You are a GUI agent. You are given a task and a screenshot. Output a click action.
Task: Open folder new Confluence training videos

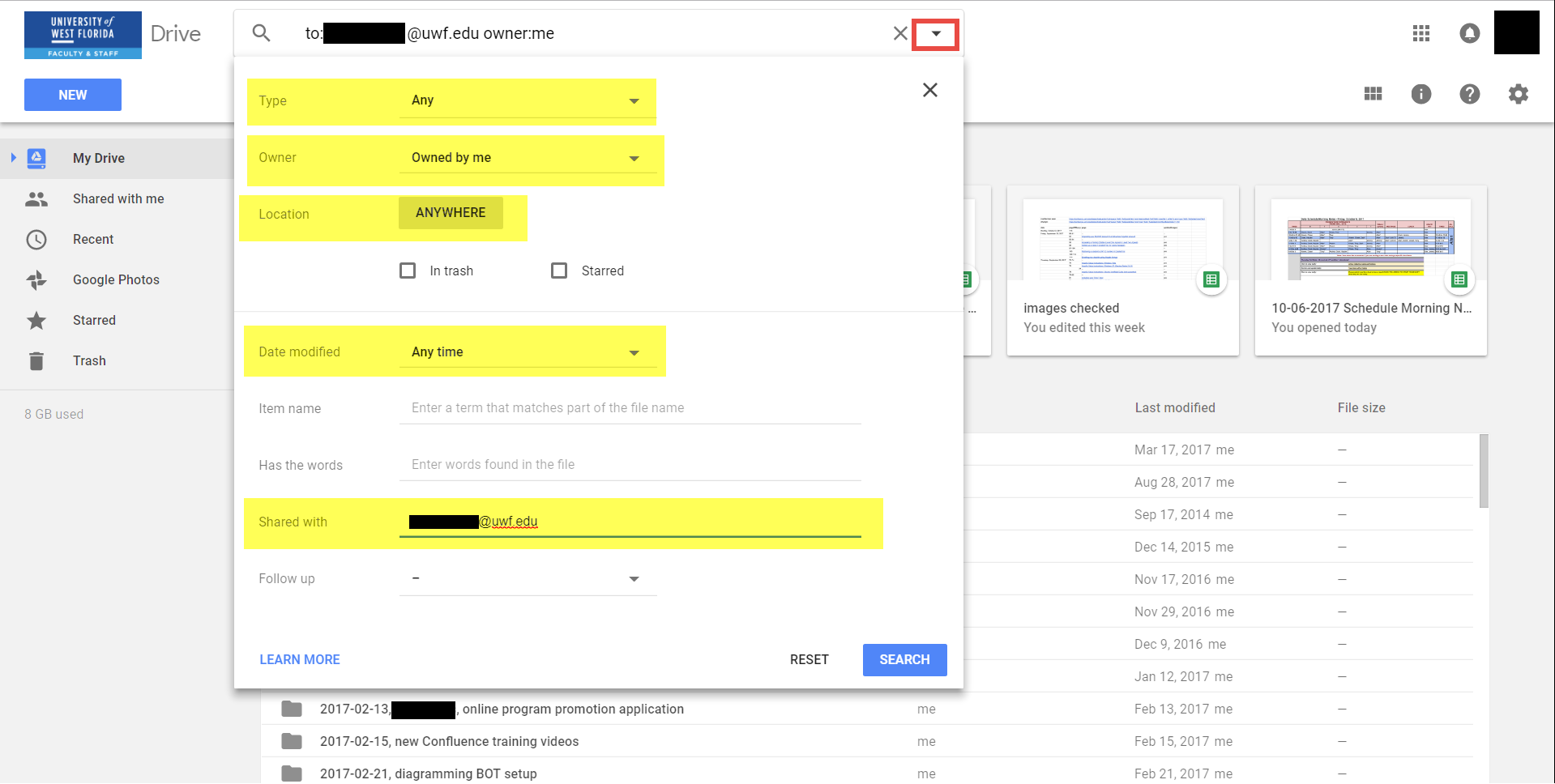point(449,741)
